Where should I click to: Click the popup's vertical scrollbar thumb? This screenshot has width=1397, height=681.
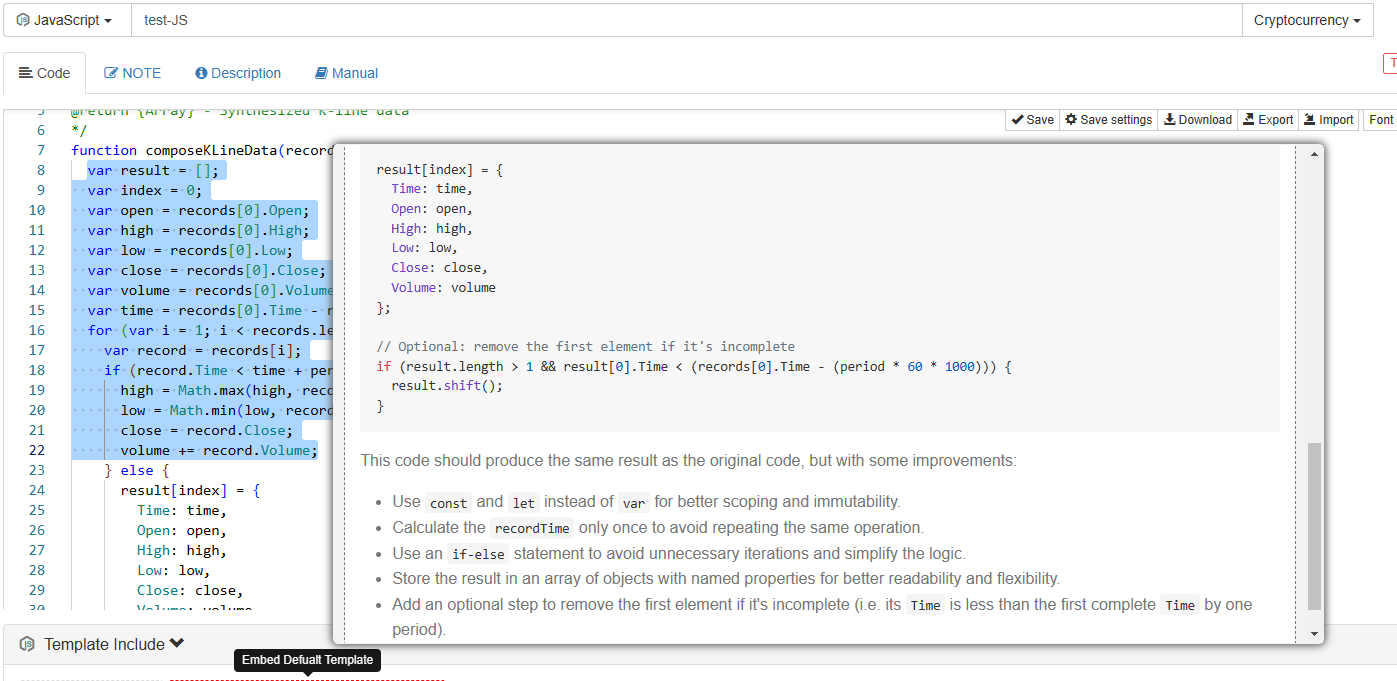pyautogui.click(x=1314, y=525)
